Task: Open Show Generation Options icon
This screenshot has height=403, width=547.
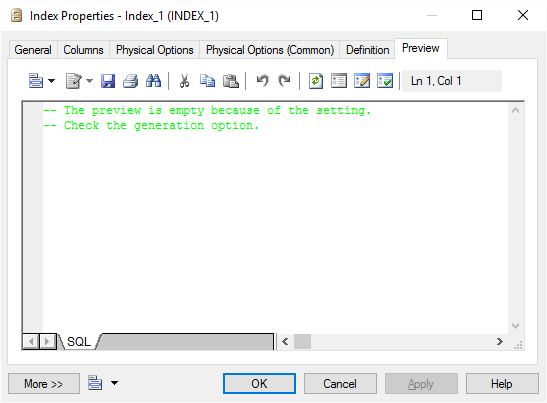Action: 339,81
